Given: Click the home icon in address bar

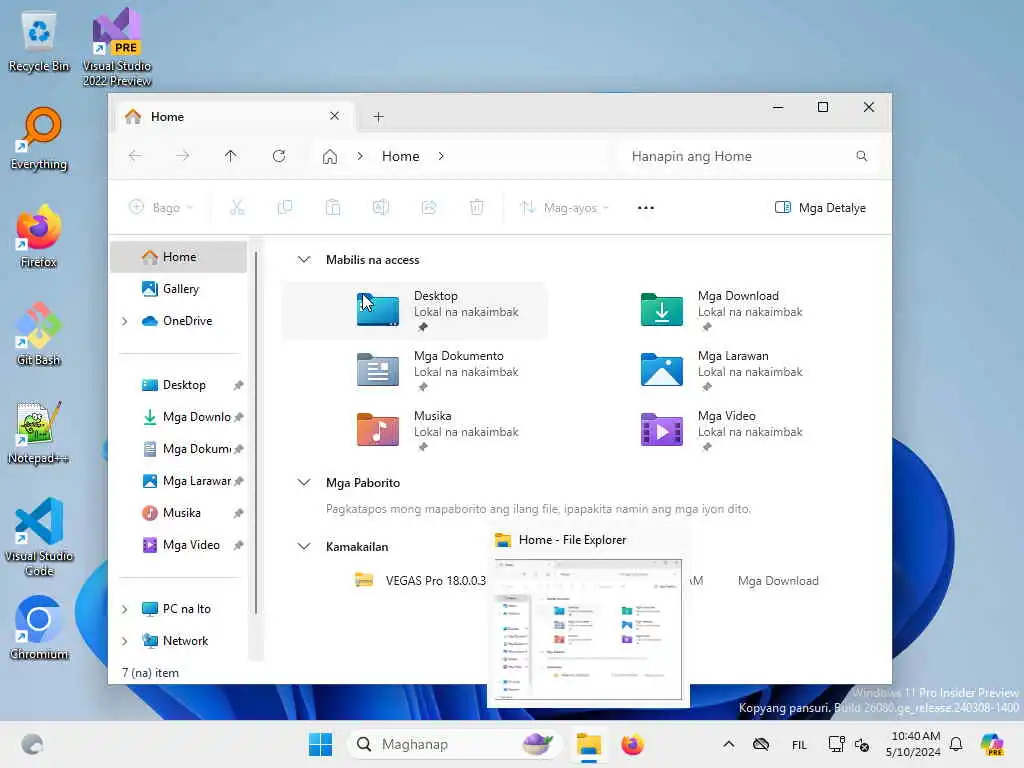Looking at the screenshot, I should point(330,157).
